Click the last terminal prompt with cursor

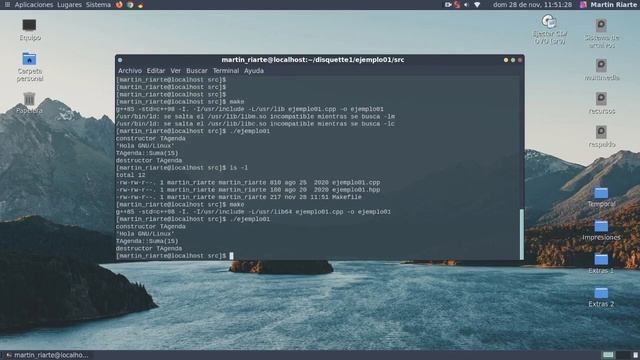click(x=175, y=256)
